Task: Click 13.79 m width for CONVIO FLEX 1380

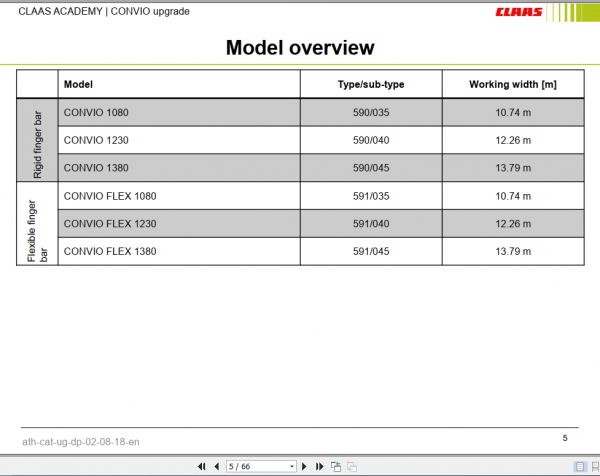Action: pyautogui.click(x=513, y=251)
